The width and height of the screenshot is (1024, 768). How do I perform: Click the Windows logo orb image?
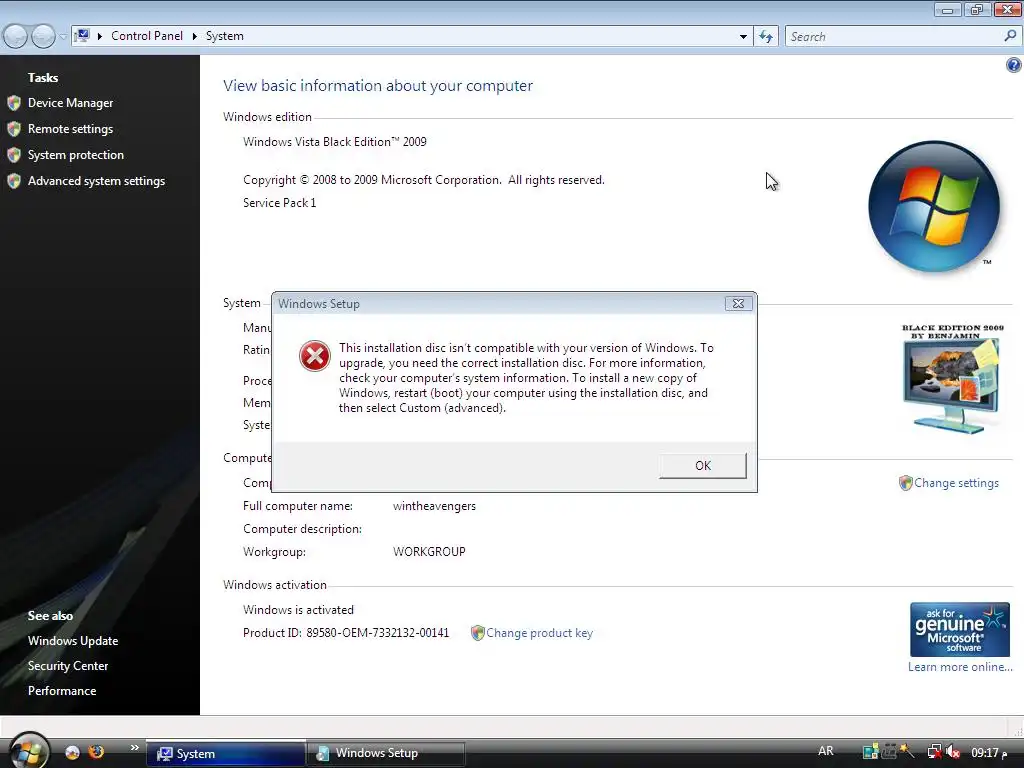934,206
